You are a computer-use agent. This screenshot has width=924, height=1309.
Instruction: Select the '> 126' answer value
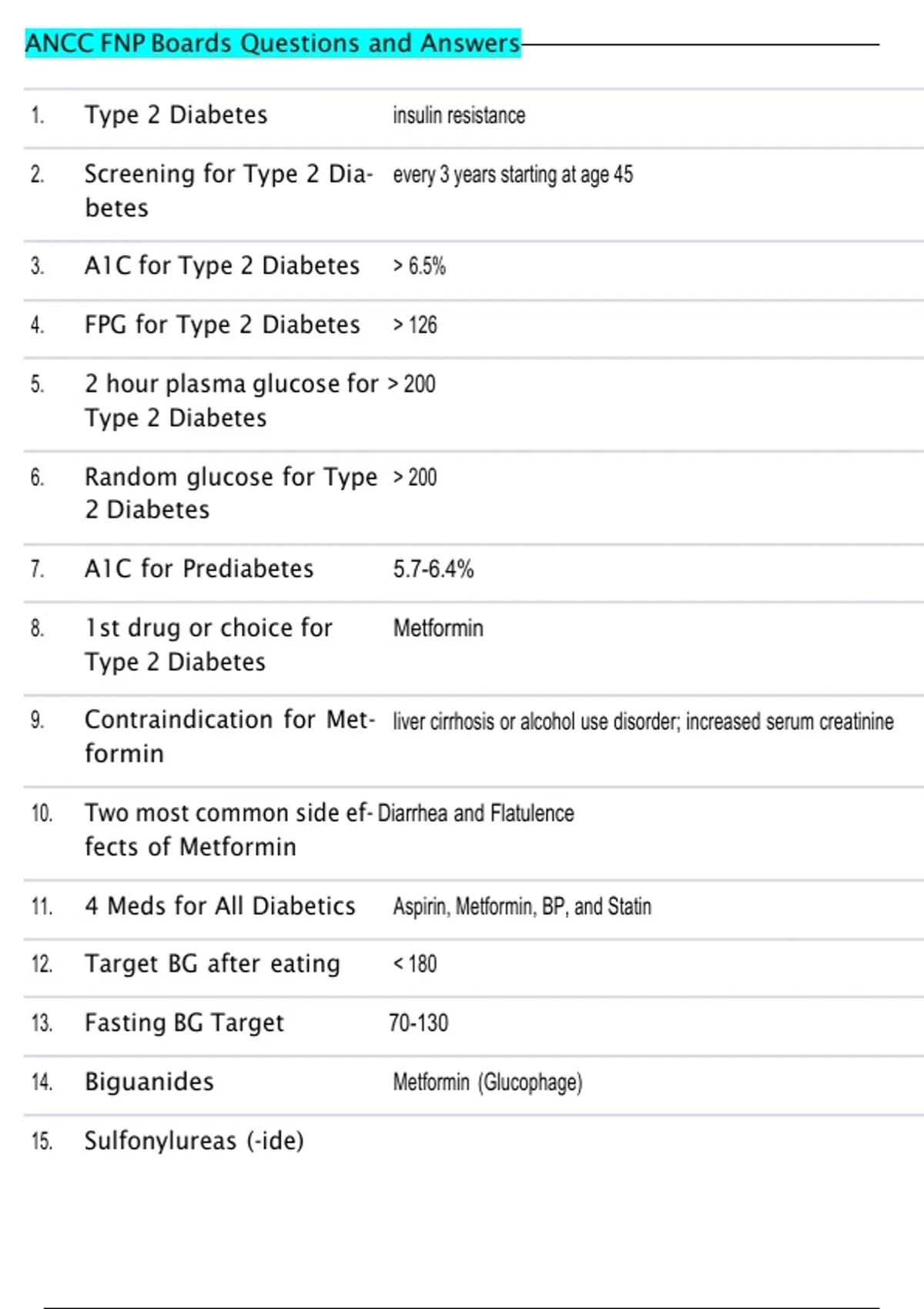coord(415,325)
